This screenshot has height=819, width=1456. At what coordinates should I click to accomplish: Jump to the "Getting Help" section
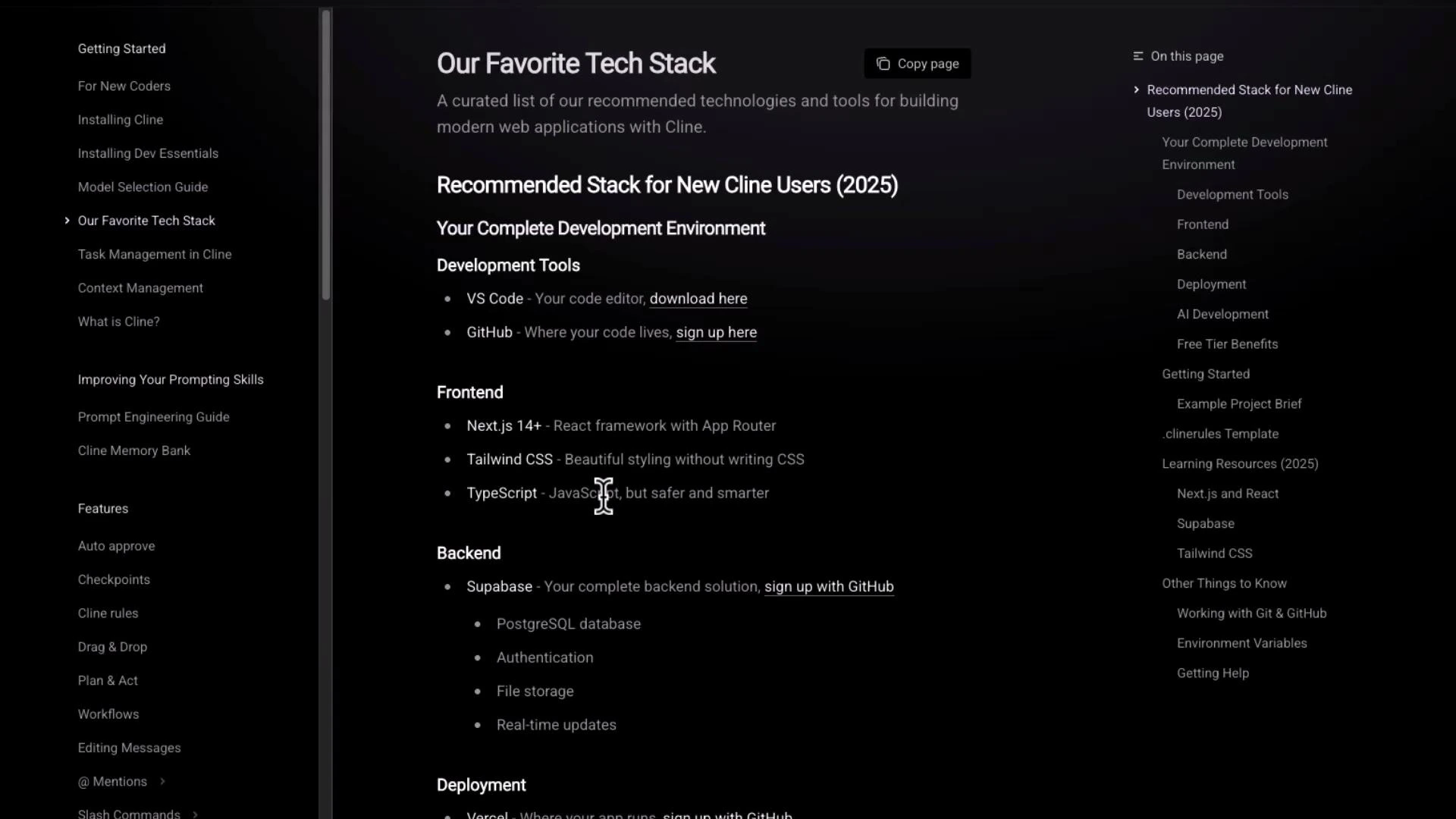tap(1212, 673)
